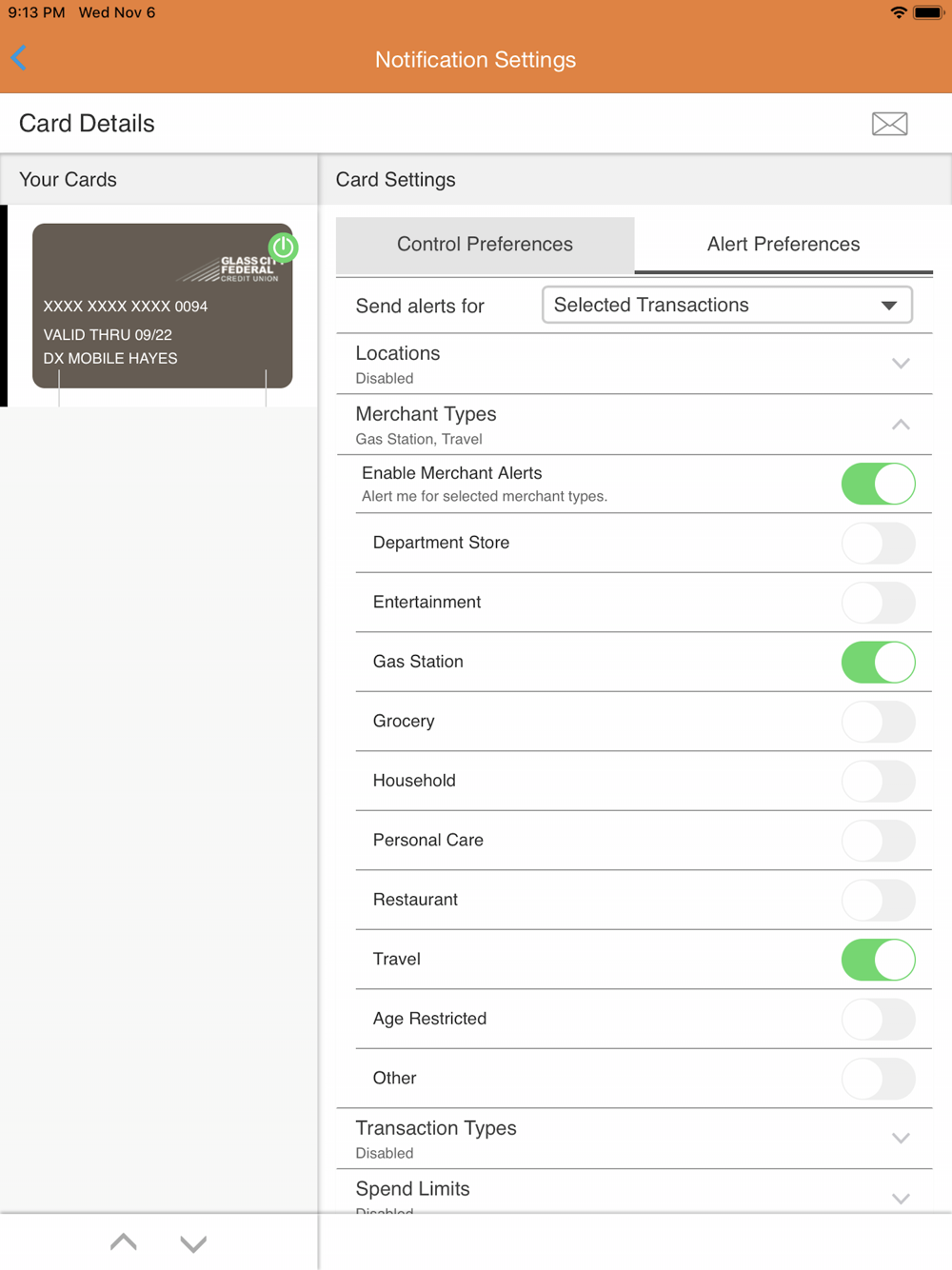This screenshot has height=1270, width=952.
Task: Click the Your Cards header
Action: coord(68,180)
